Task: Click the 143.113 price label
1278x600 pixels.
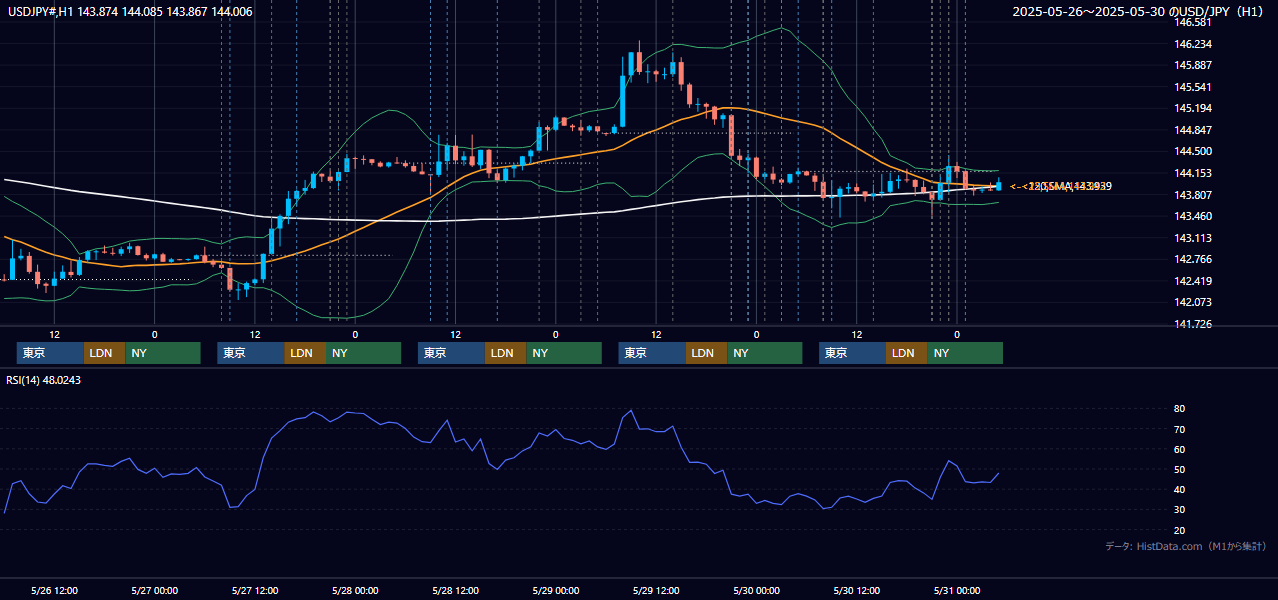Action: coord(1193,238)
